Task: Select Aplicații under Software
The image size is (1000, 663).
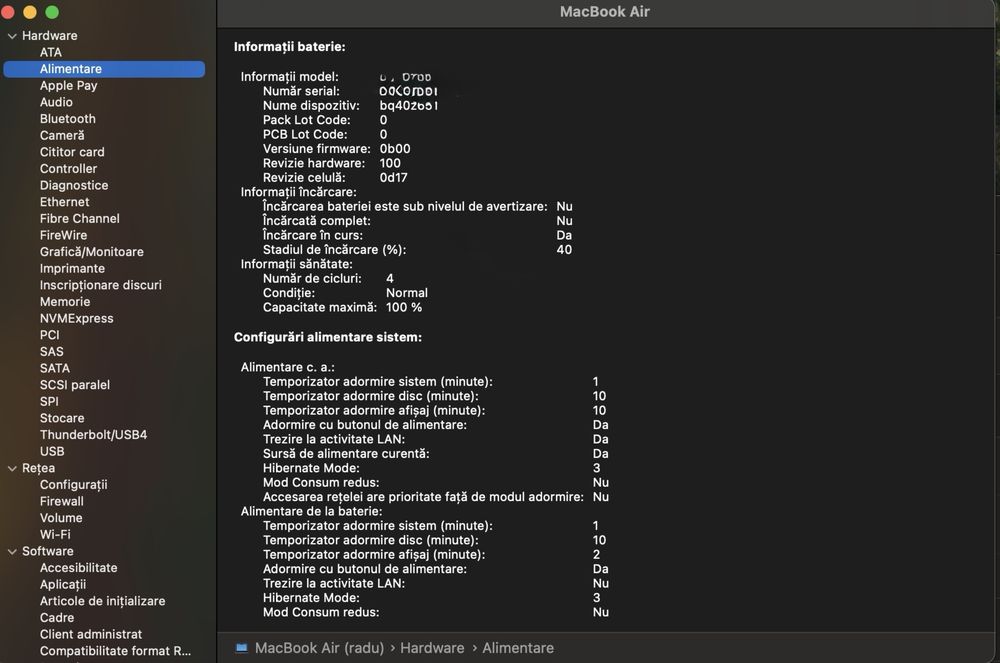Action: pos(63,584)
